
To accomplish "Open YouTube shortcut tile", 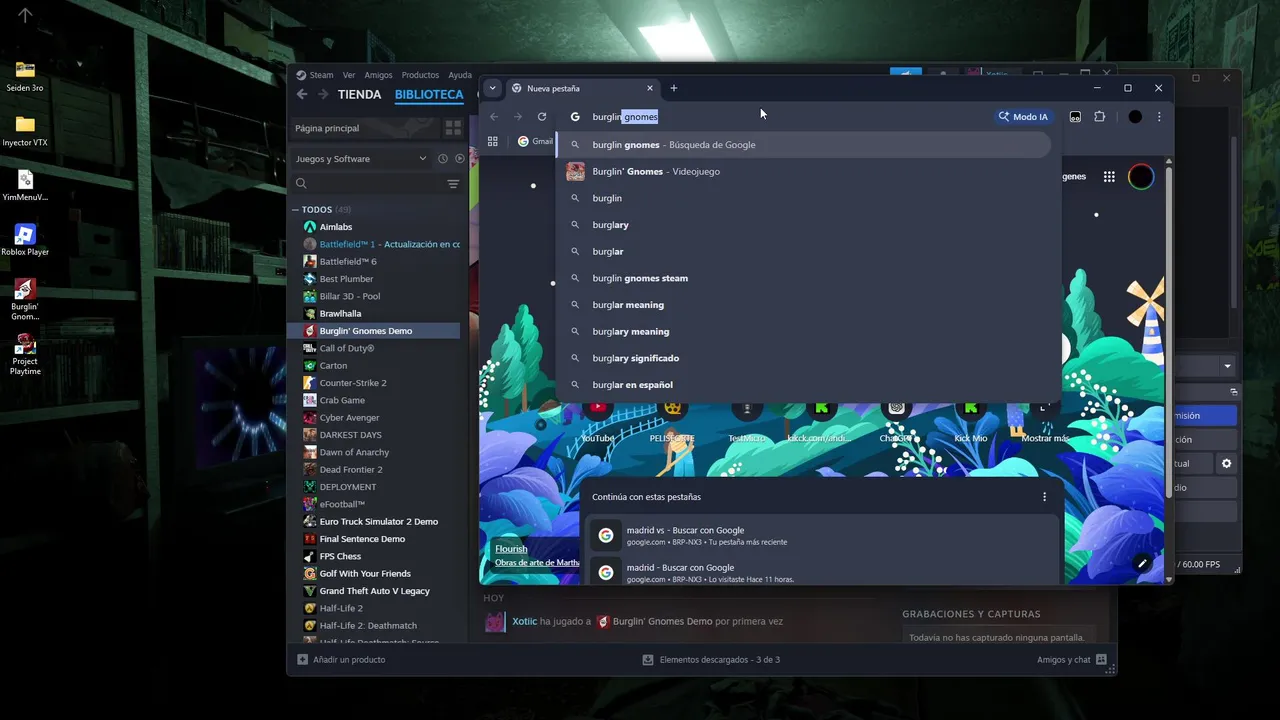I will click(598, 420).
